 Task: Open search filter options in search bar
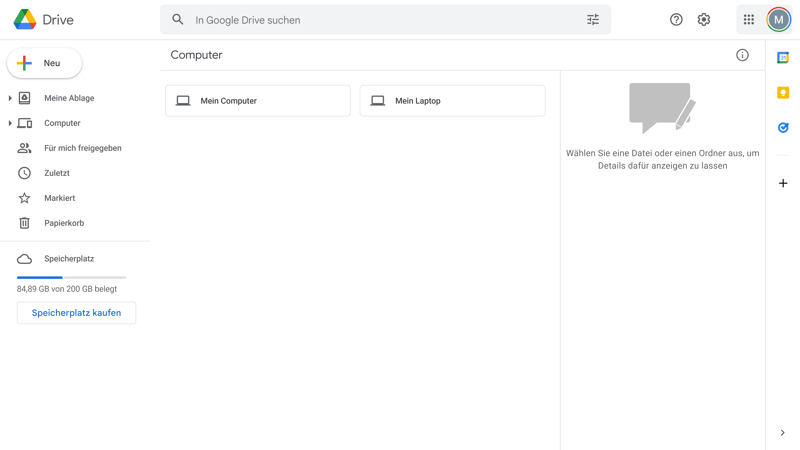click(593, 20)
